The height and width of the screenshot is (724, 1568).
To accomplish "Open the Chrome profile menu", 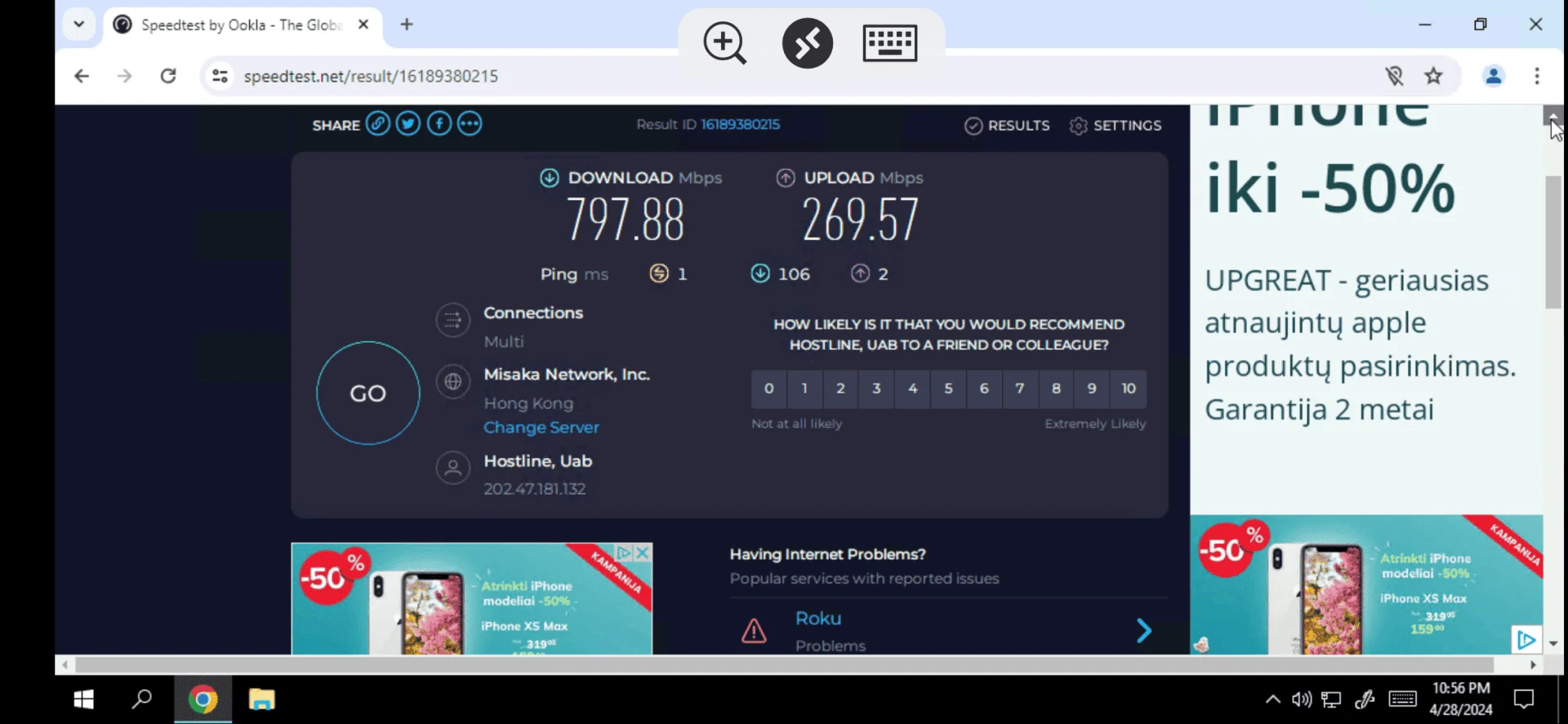I will [1494, 76].
